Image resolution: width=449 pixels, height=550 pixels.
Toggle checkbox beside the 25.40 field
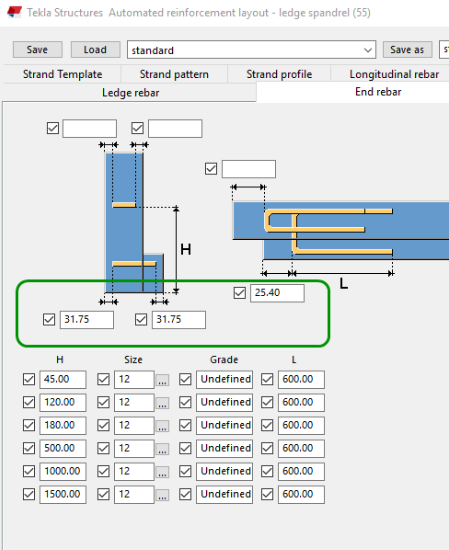point(240,293)
